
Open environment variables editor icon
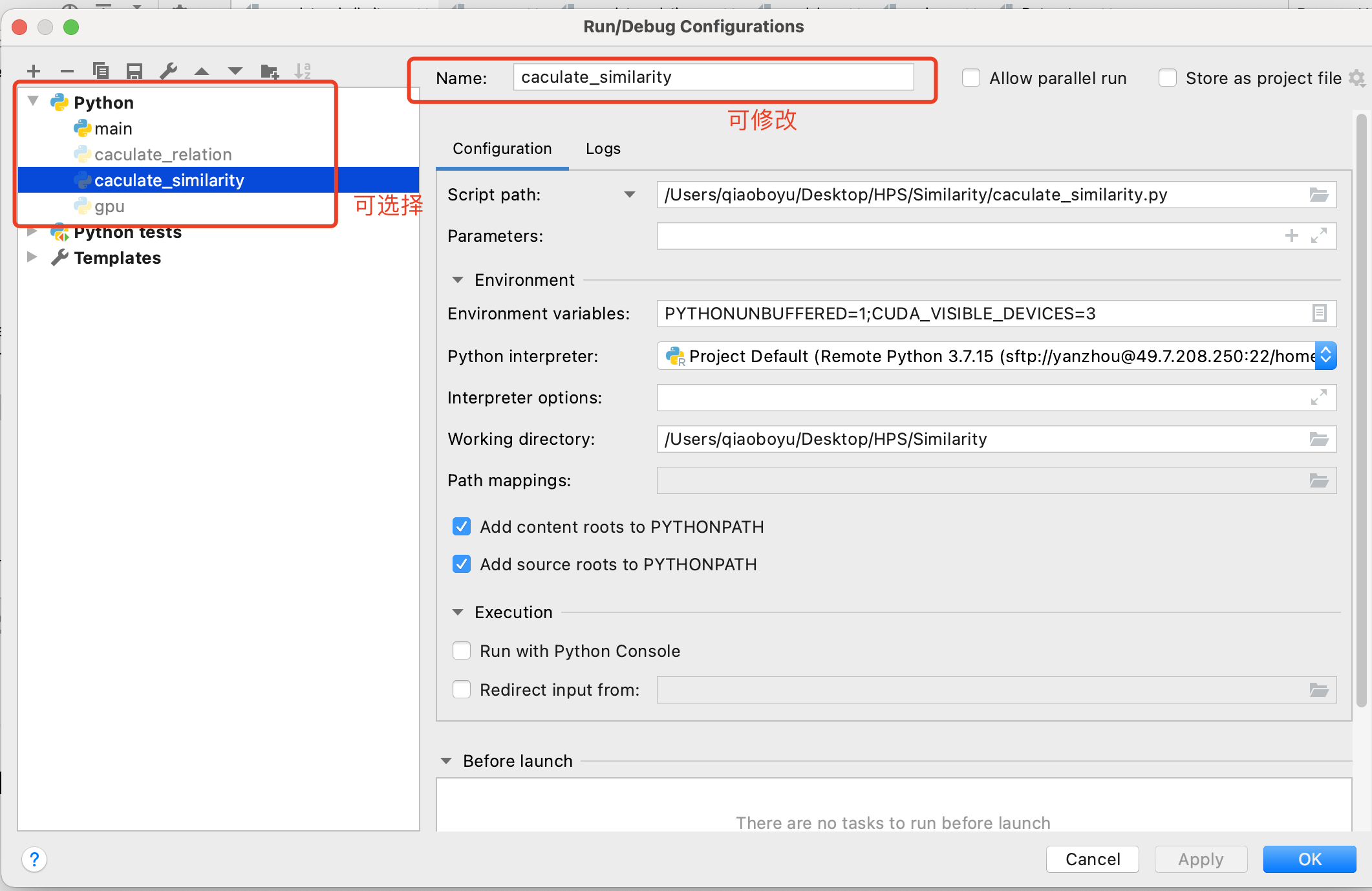1319,314
